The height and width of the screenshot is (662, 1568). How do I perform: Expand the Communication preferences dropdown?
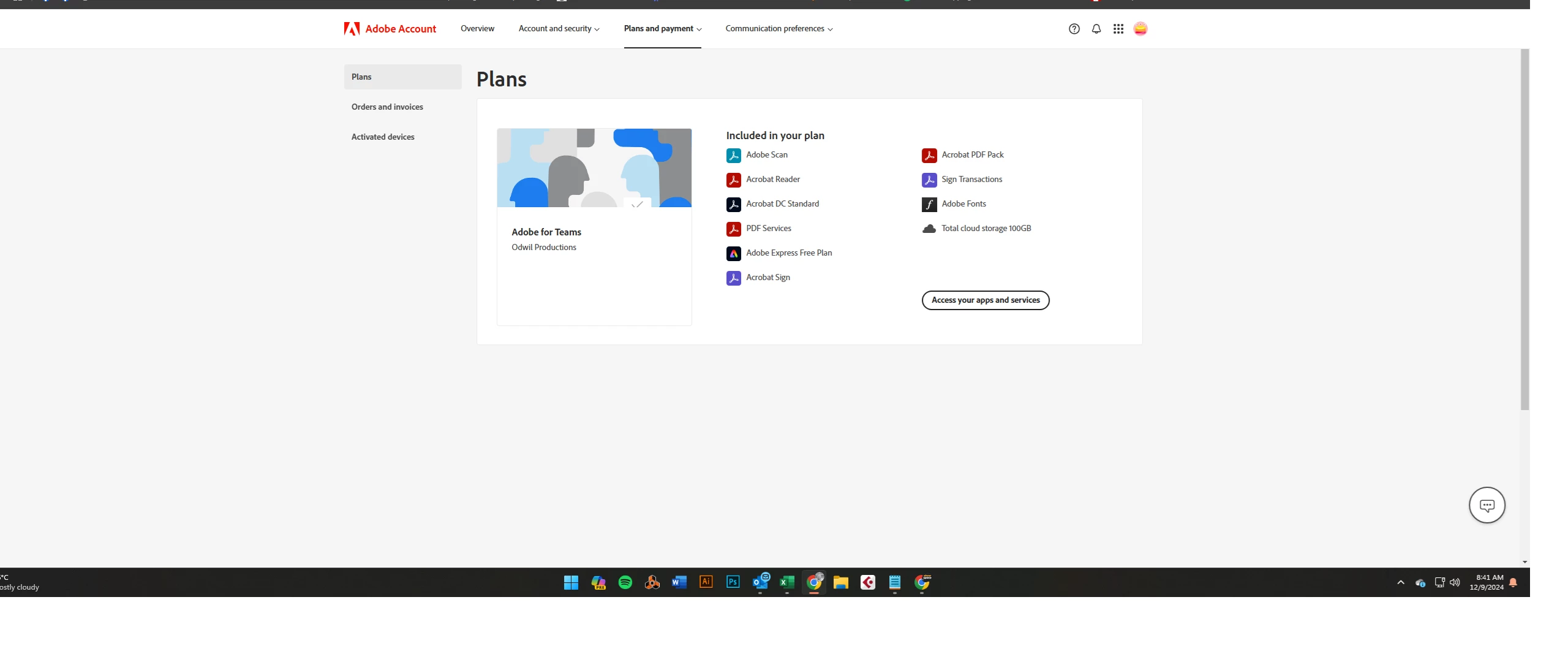pyautogui.click(x=778, y=29)
